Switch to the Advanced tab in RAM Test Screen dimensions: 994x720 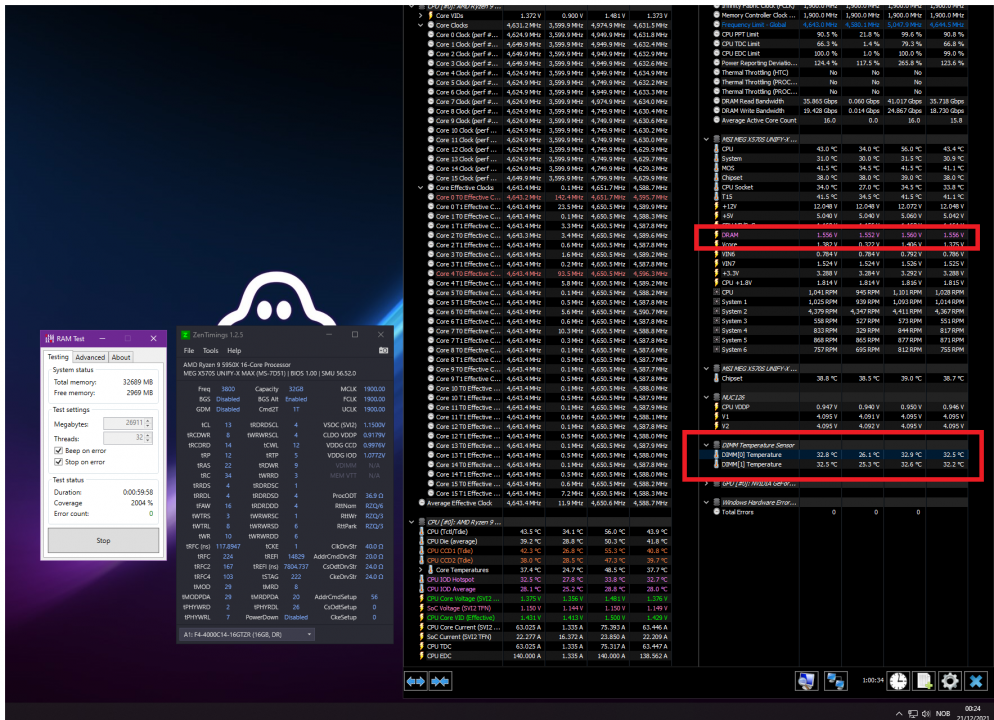point(89,357)
